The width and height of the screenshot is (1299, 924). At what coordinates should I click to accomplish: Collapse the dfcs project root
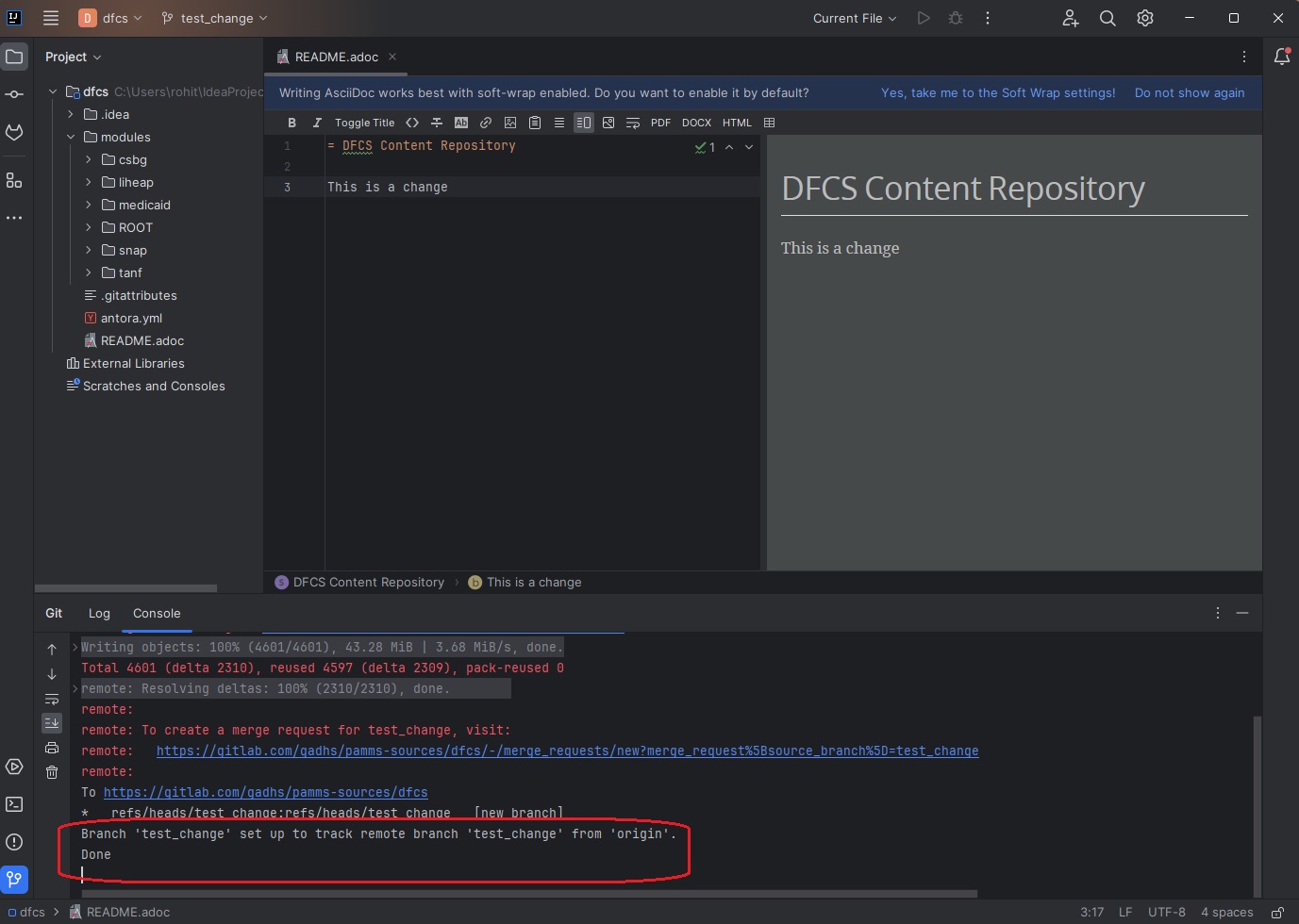(x=53, y=91)
